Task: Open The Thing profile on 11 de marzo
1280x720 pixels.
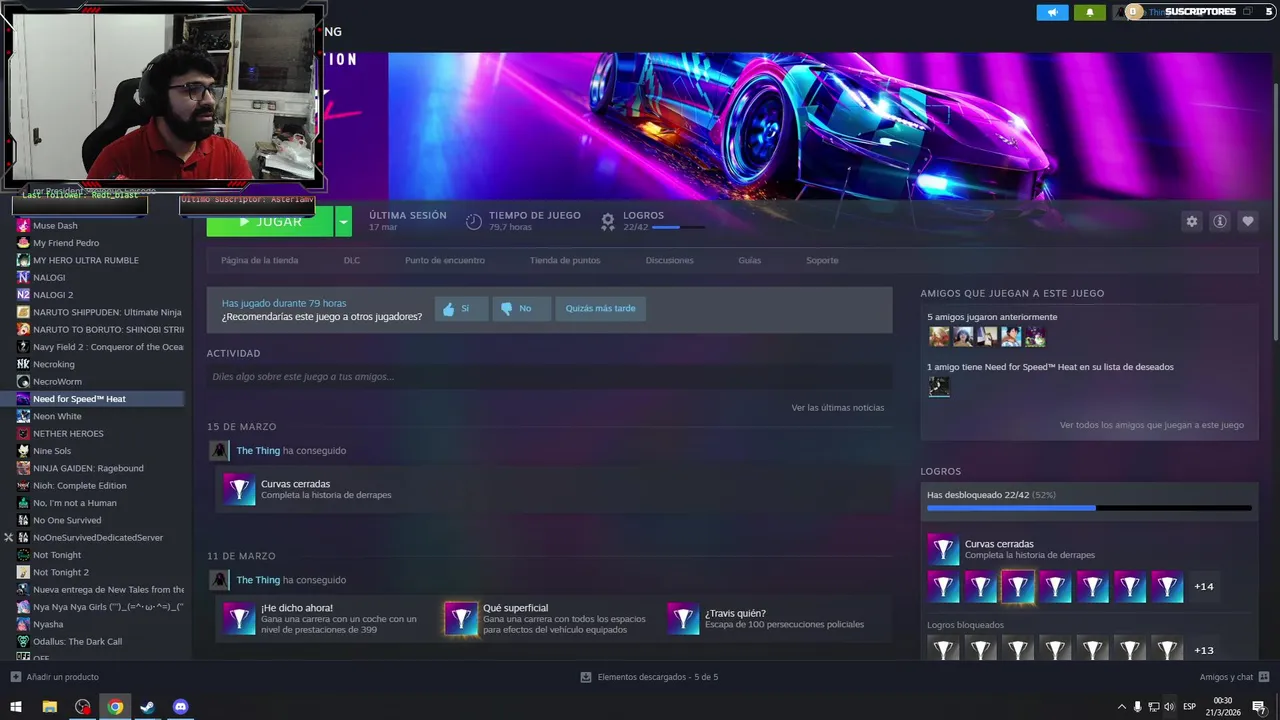Action: (x=258, y=580)
